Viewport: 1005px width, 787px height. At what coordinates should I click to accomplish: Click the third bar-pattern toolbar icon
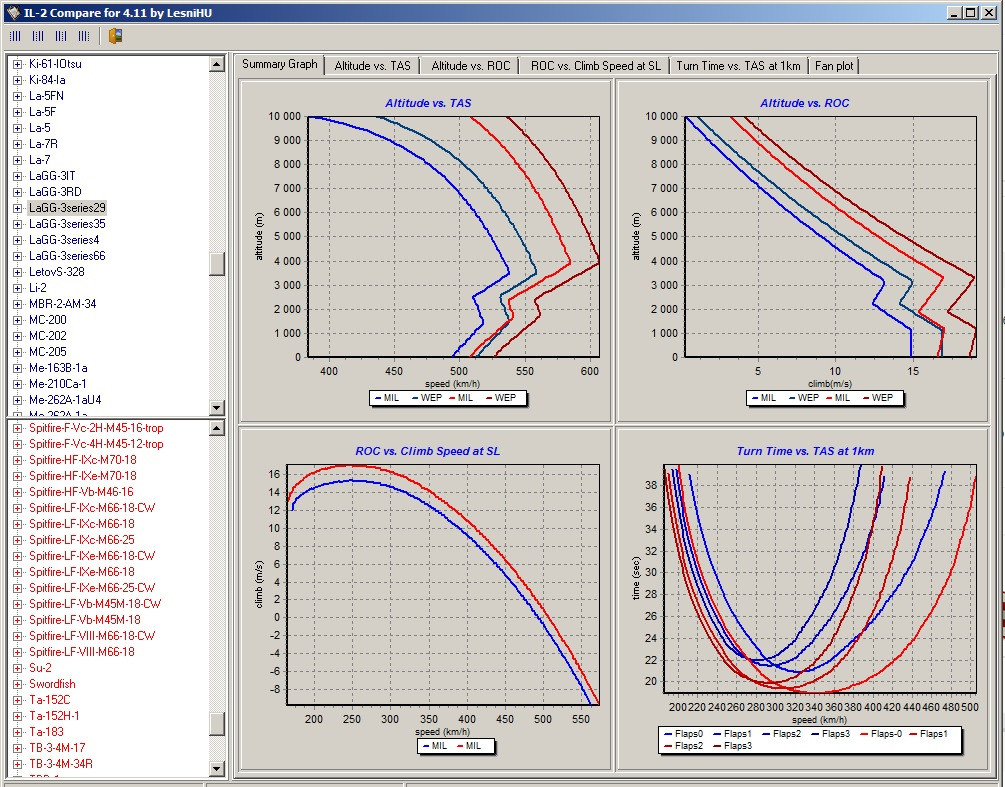point(61,36)
